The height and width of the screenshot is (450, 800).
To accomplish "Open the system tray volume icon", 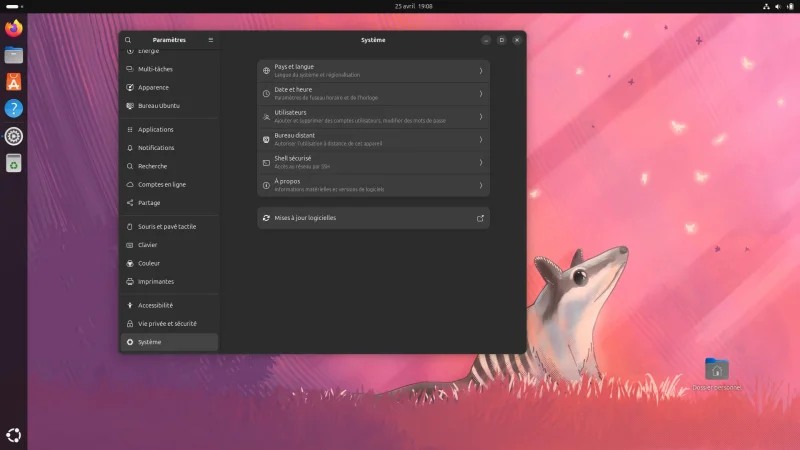I will (778, 7).
